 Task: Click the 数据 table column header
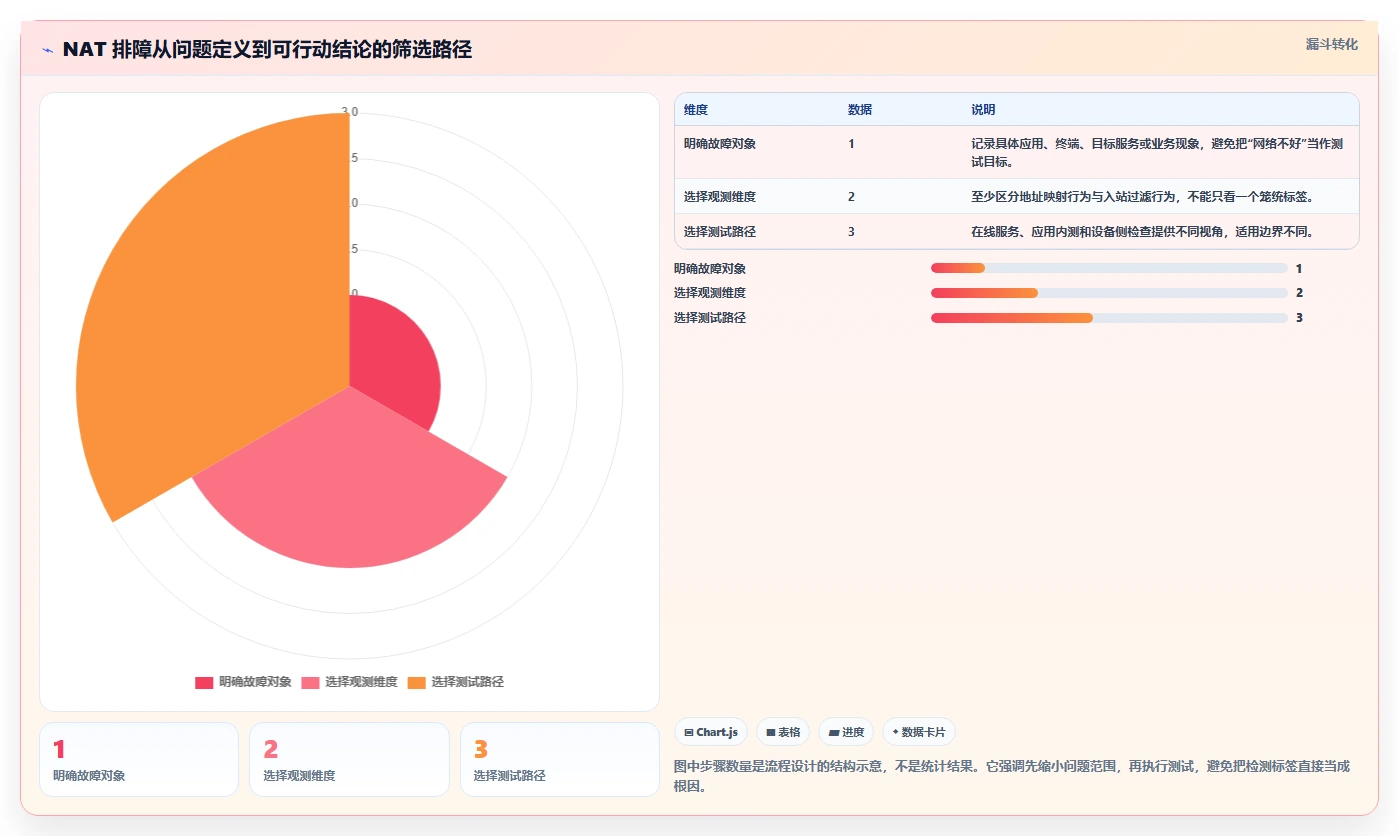860,110
